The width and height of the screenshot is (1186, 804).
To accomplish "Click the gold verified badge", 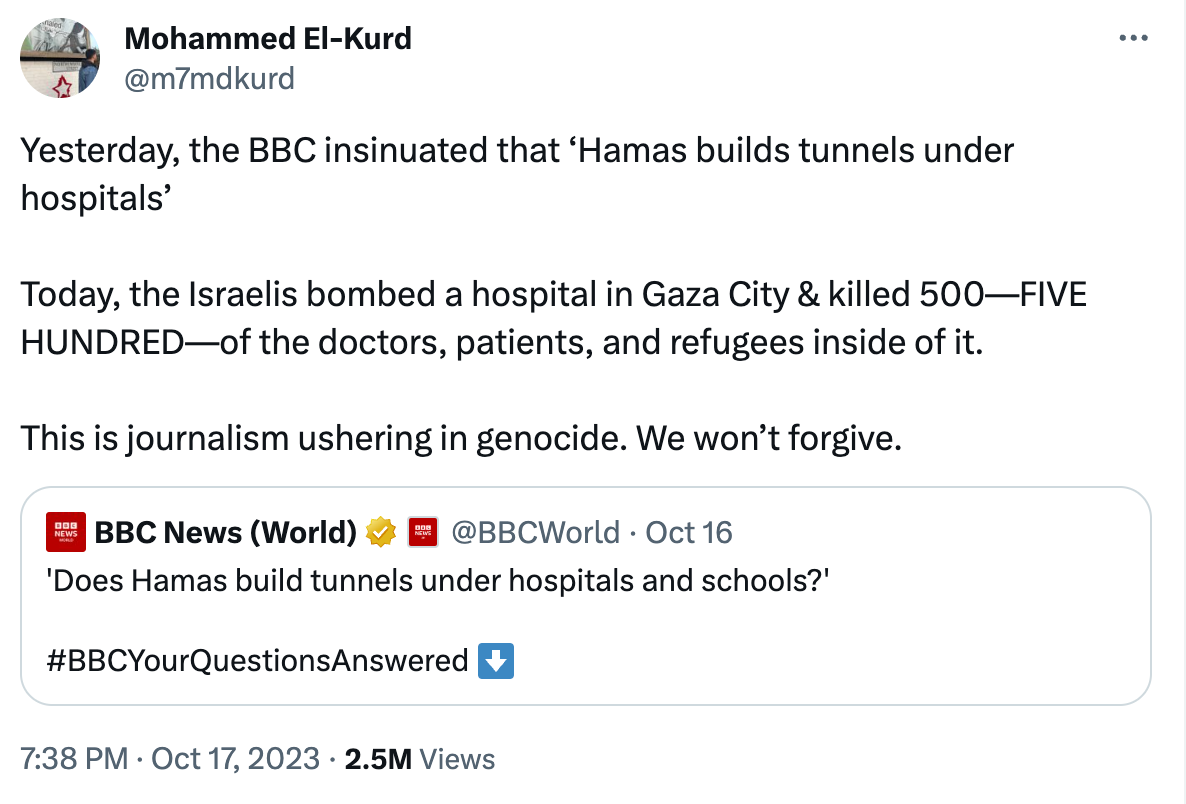I will coord(381,532).
